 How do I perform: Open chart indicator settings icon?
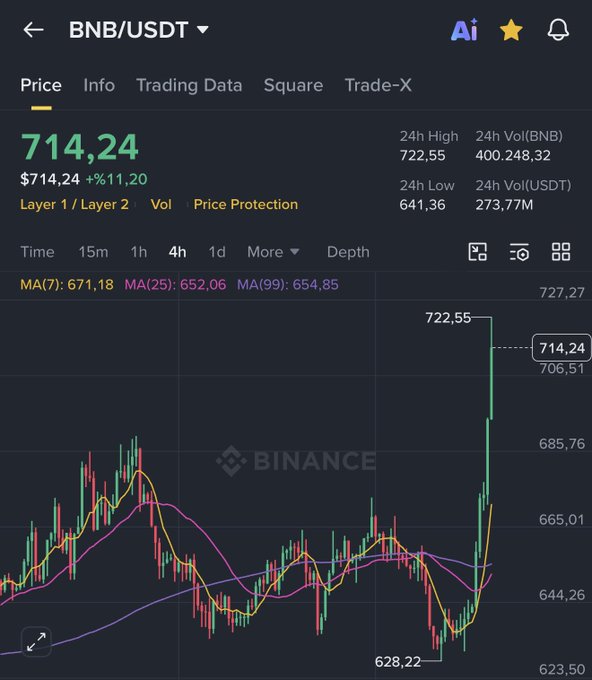pyautogui.click(x=519, y=252)
